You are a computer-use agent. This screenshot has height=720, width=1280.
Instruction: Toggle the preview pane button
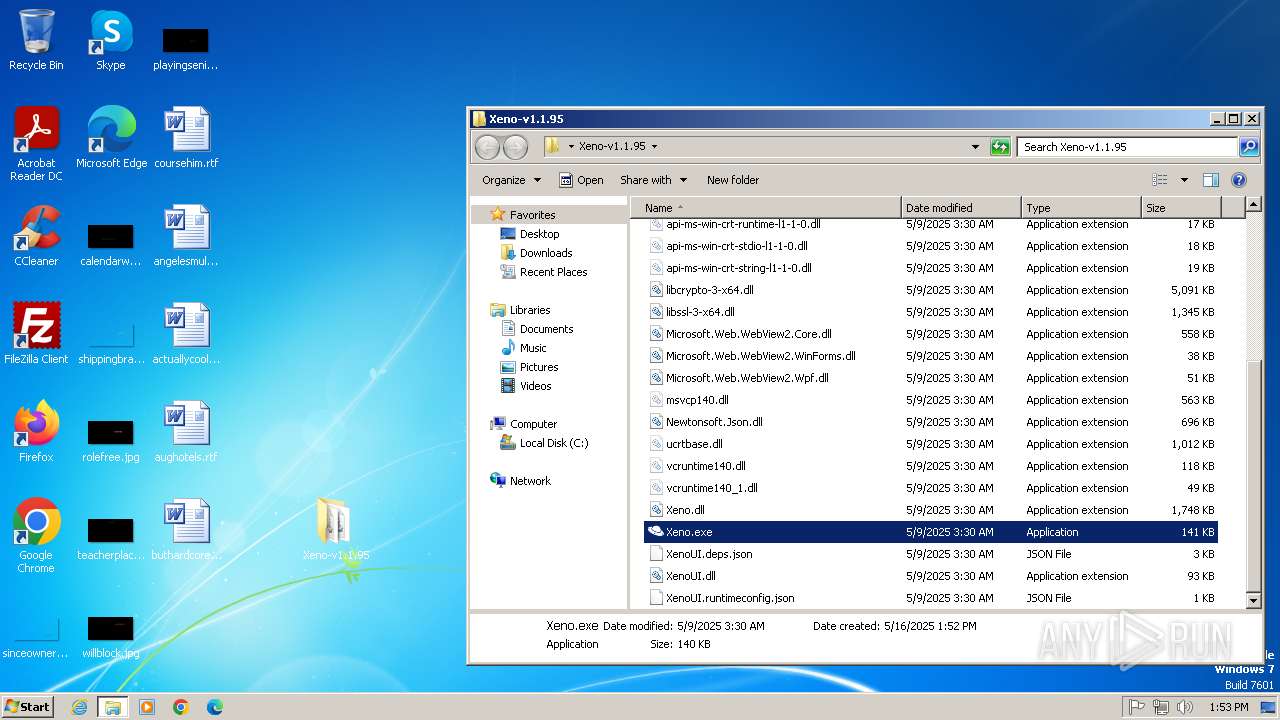pos(1211,180)
